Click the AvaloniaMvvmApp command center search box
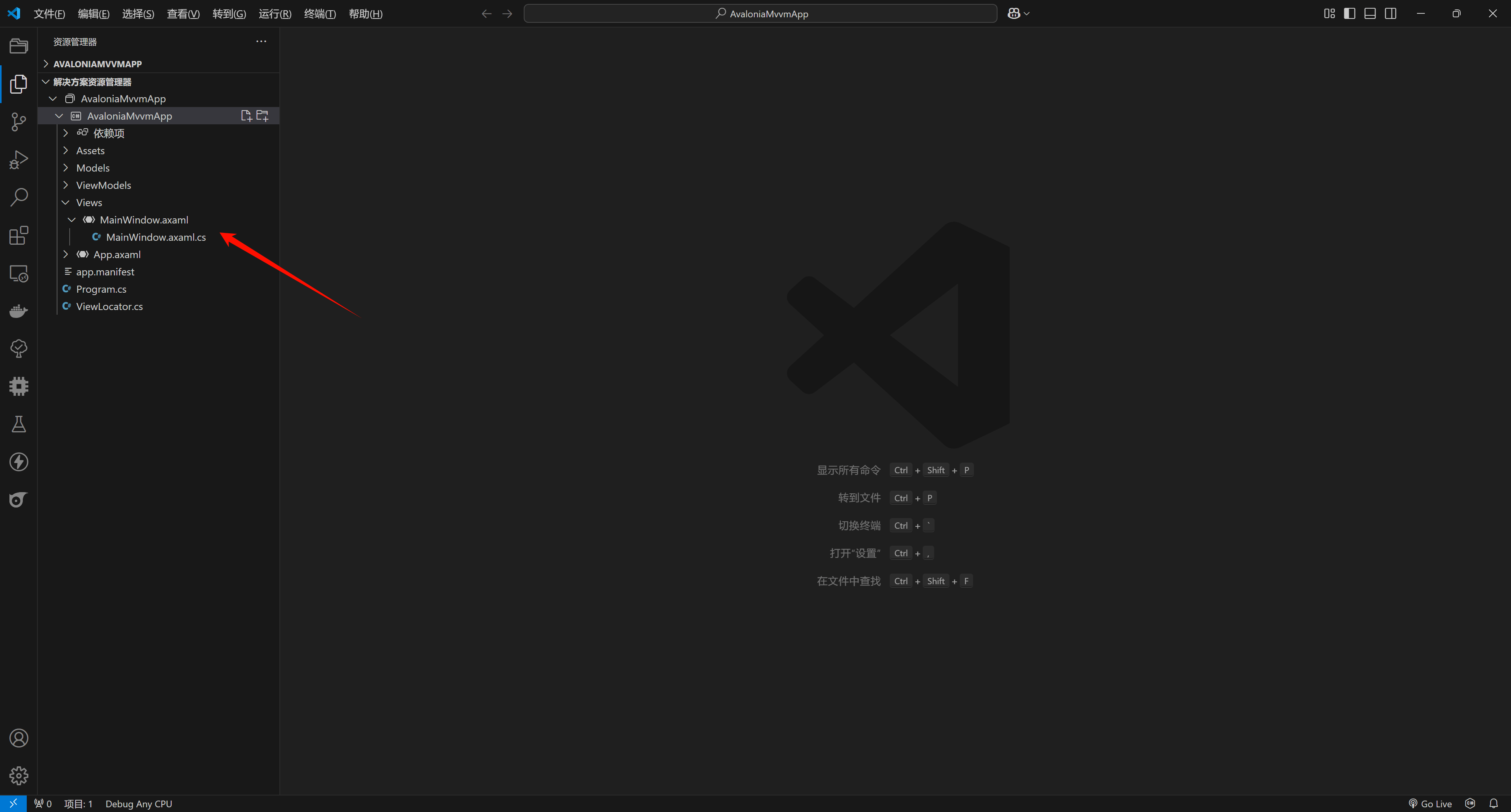Viewport: 1511px width, 812px height. [760, 13]
